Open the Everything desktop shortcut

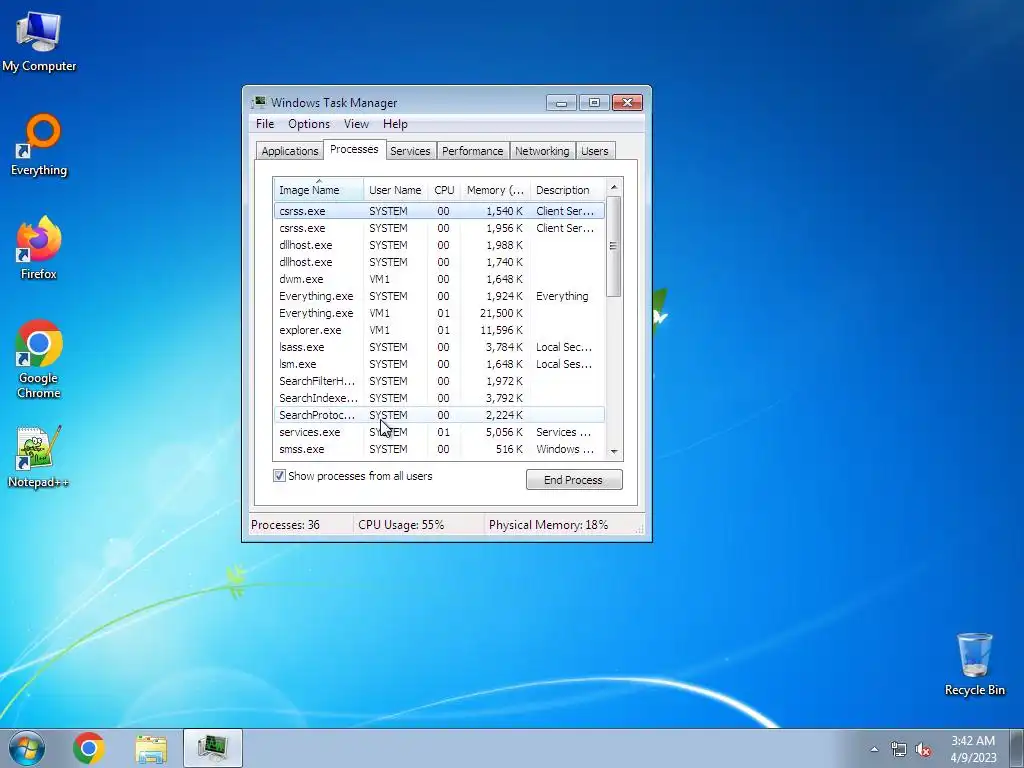39,145
